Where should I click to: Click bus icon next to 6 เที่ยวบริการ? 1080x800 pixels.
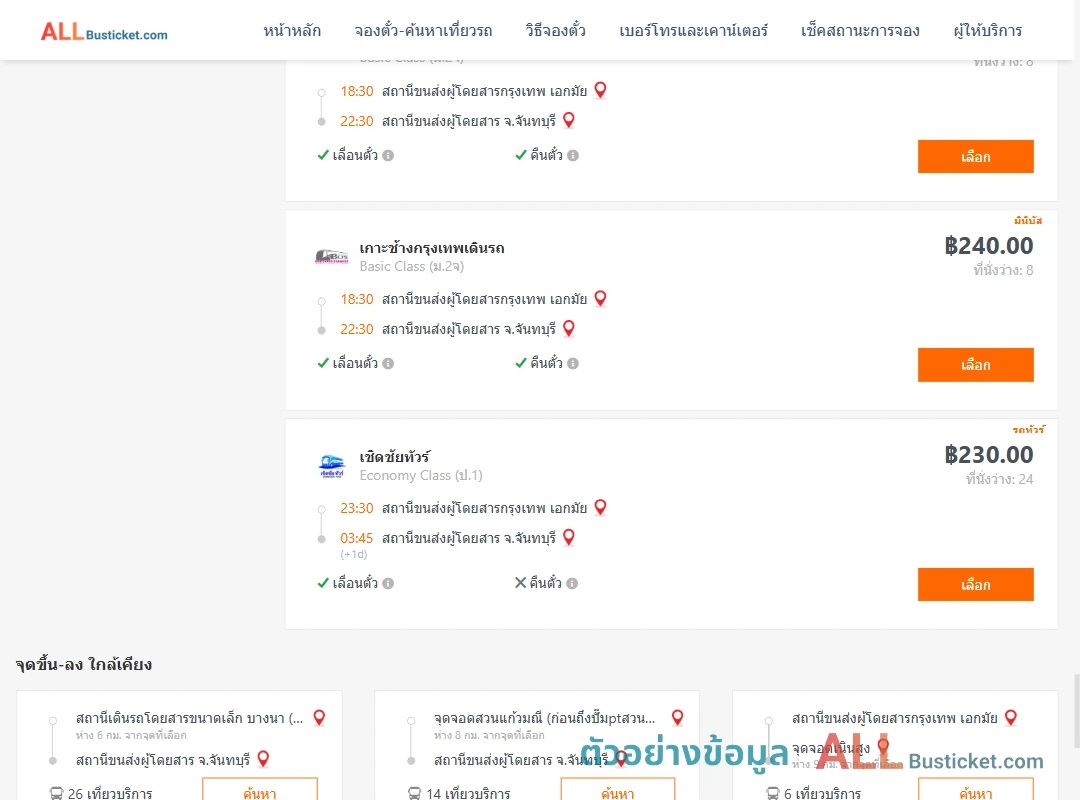coord(773,793)
